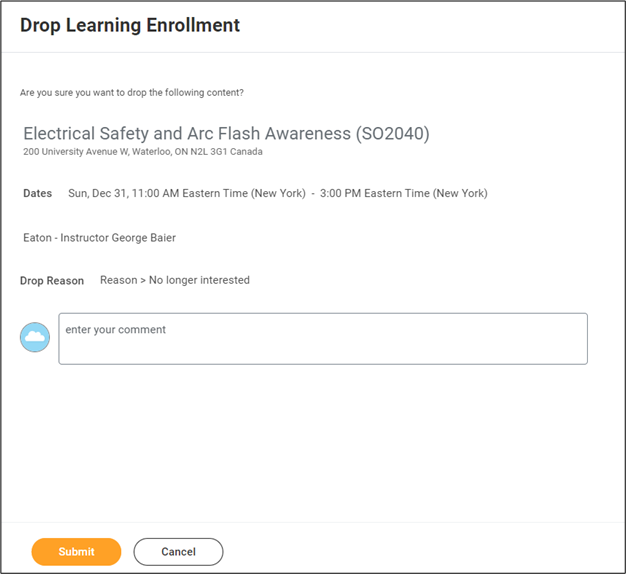
Task: Select the Electrical Safety and Arc Flash course title
Action: pos(186,134)
